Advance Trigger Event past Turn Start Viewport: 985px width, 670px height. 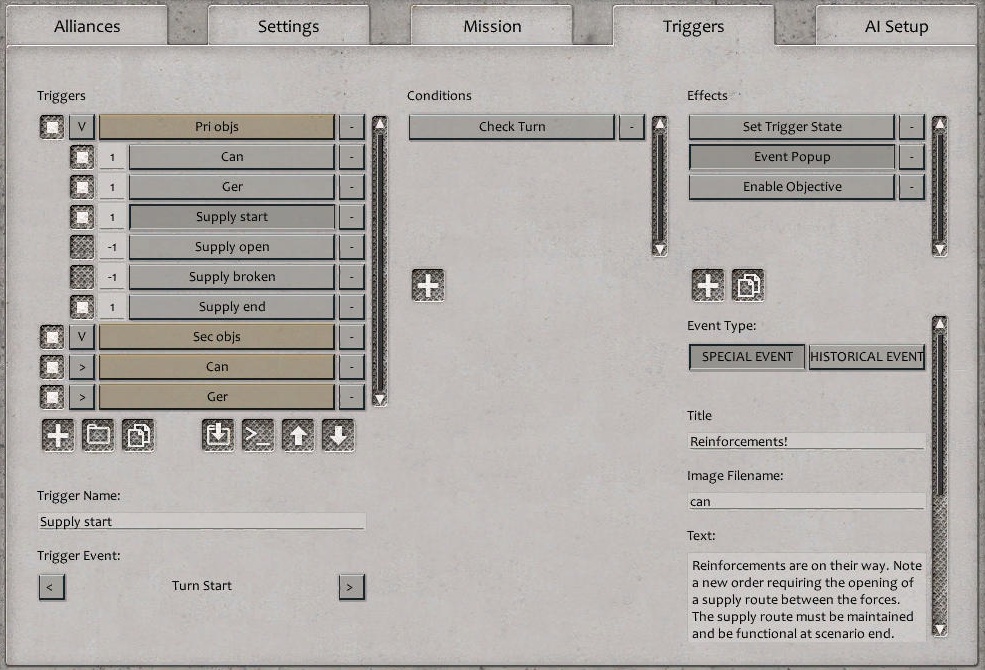point(351,587)
